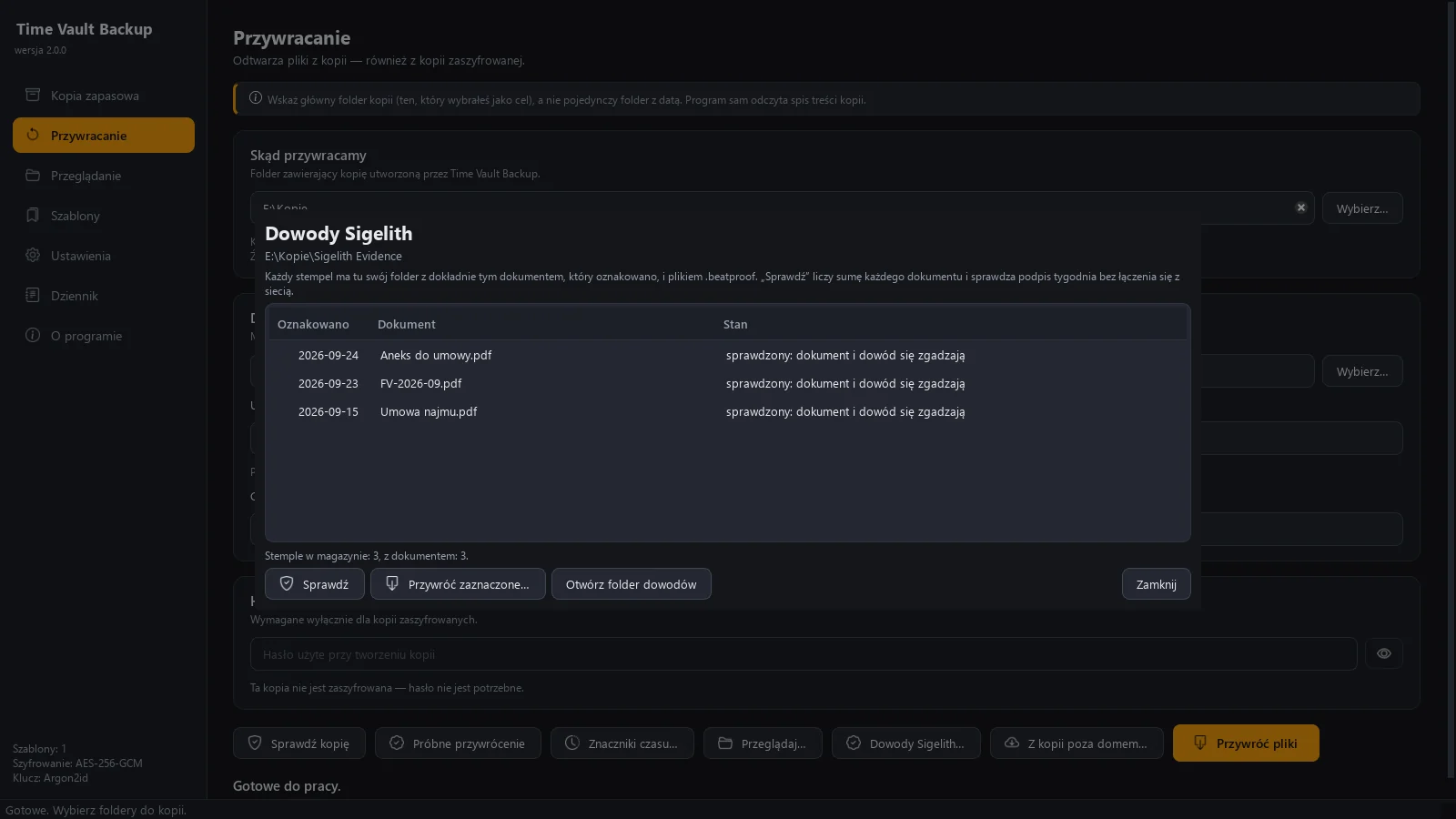
Task: Click the restore arrow icon beside Przywracanie
Action: point(33,135)
